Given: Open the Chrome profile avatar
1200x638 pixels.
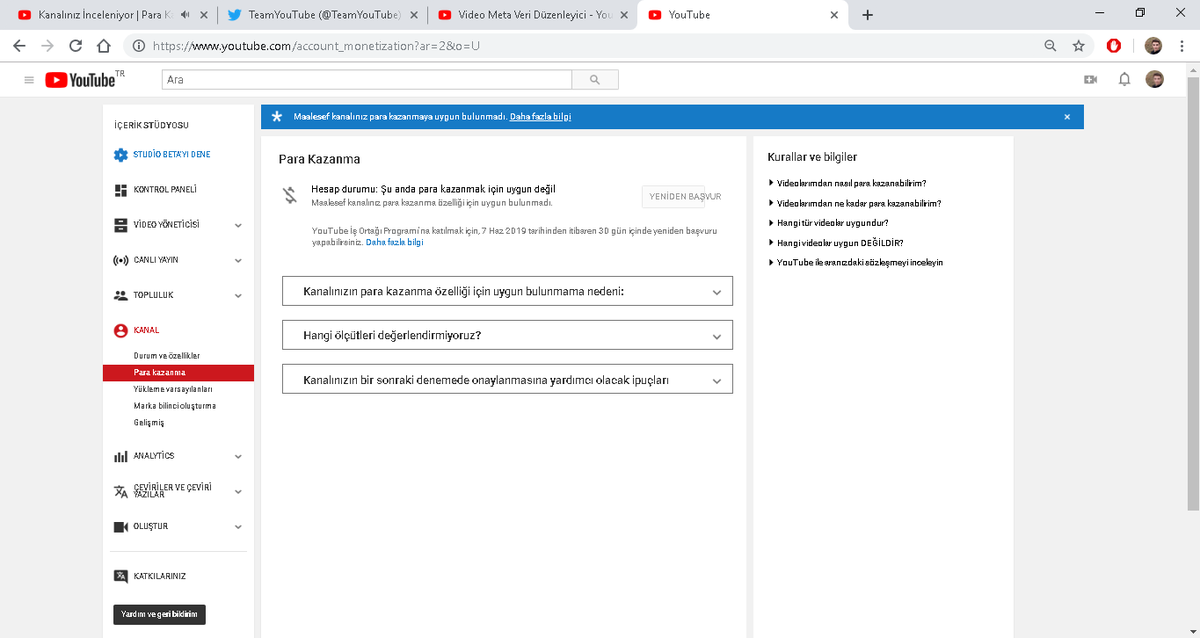Looking at the screenshot, I should point(1153,45).
